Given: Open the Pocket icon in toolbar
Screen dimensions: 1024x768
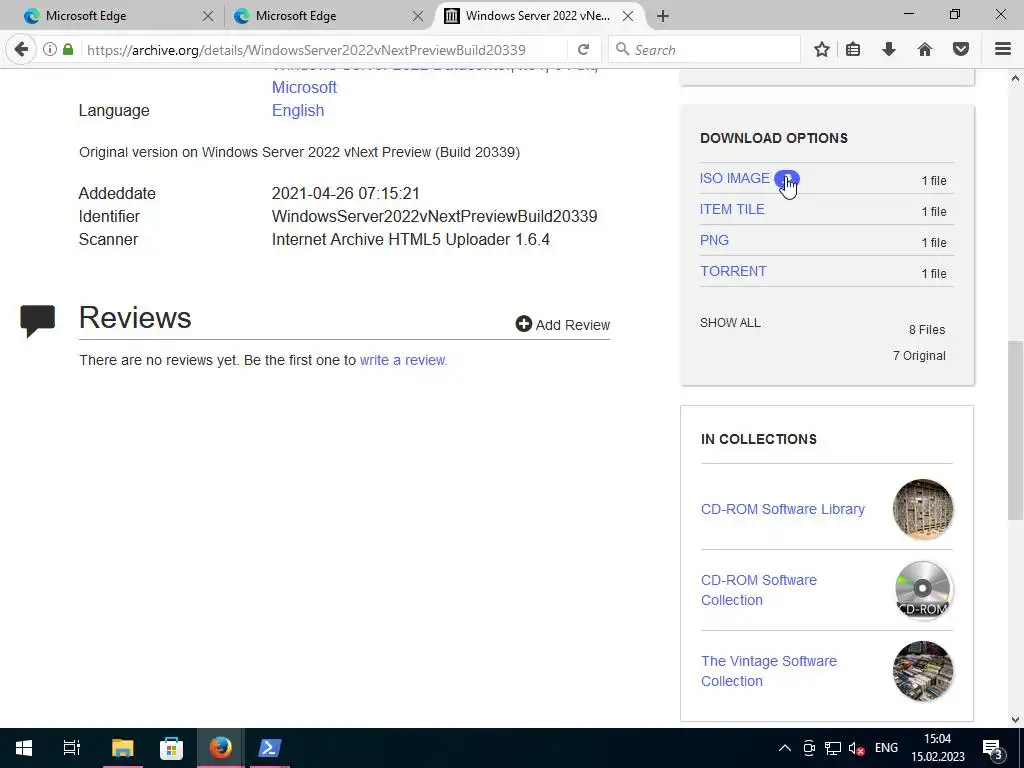Looking at the screenshot, I should pos(961,50).
